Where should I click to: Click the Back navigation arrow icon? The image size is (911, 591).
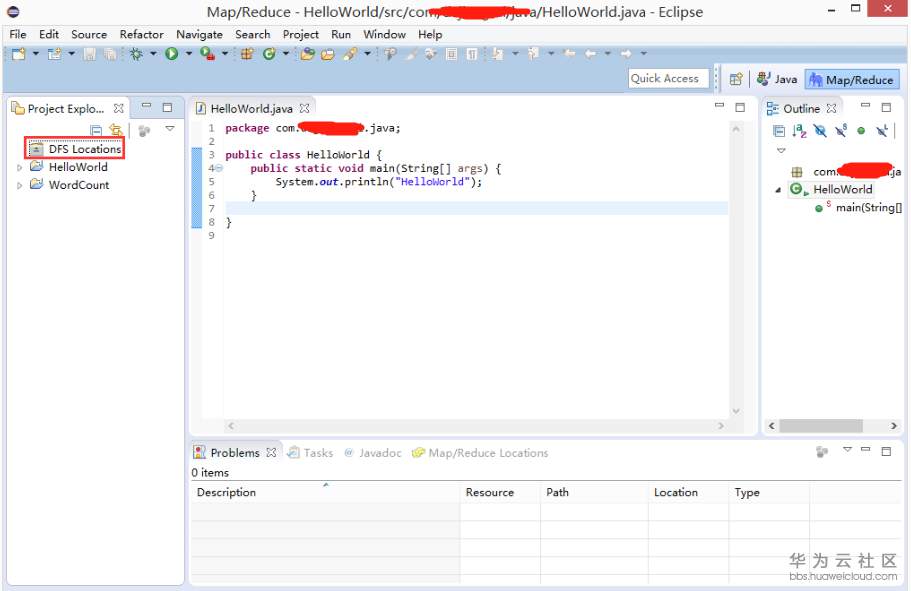[590, 54]
